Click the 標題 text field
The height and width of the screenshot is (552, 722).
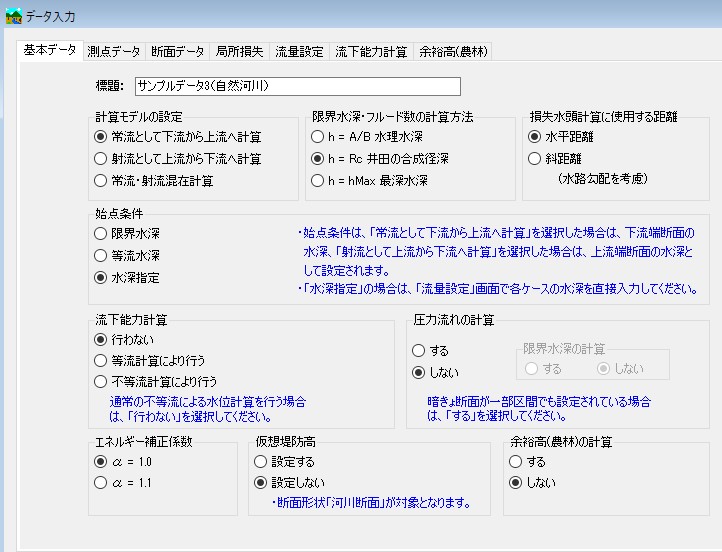pos(298,86)
